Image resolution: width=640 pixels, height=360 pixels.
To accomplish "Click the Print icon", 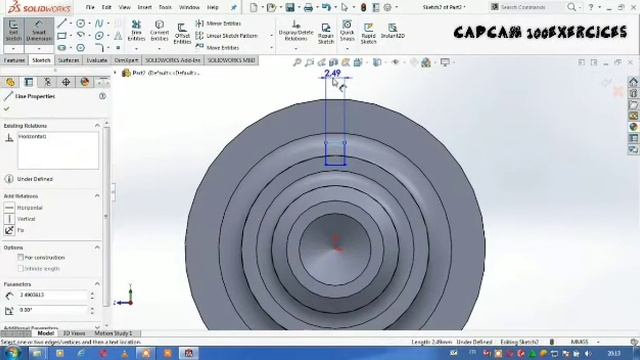I will click(x=308, y=7).
